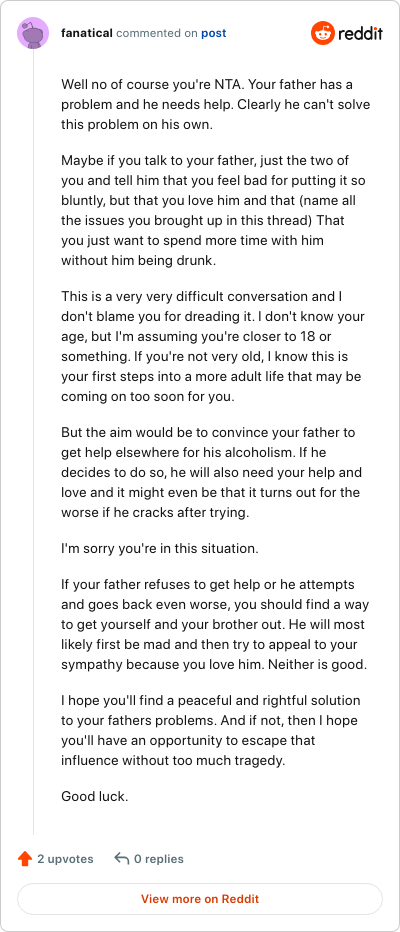
Task: Click the paragraph starting "This is a very very difficult"
Action: click(x=213, y=347)
